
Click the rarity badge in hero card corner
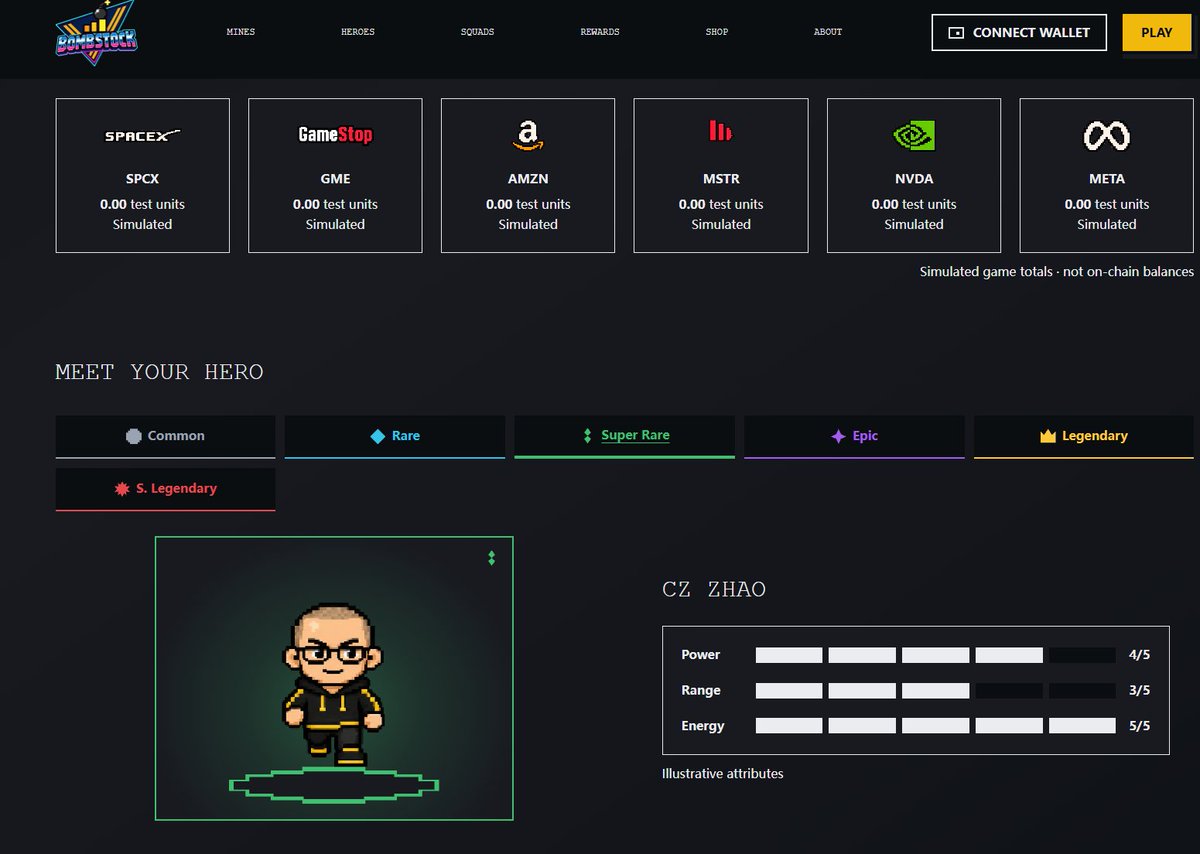(491, 558)
